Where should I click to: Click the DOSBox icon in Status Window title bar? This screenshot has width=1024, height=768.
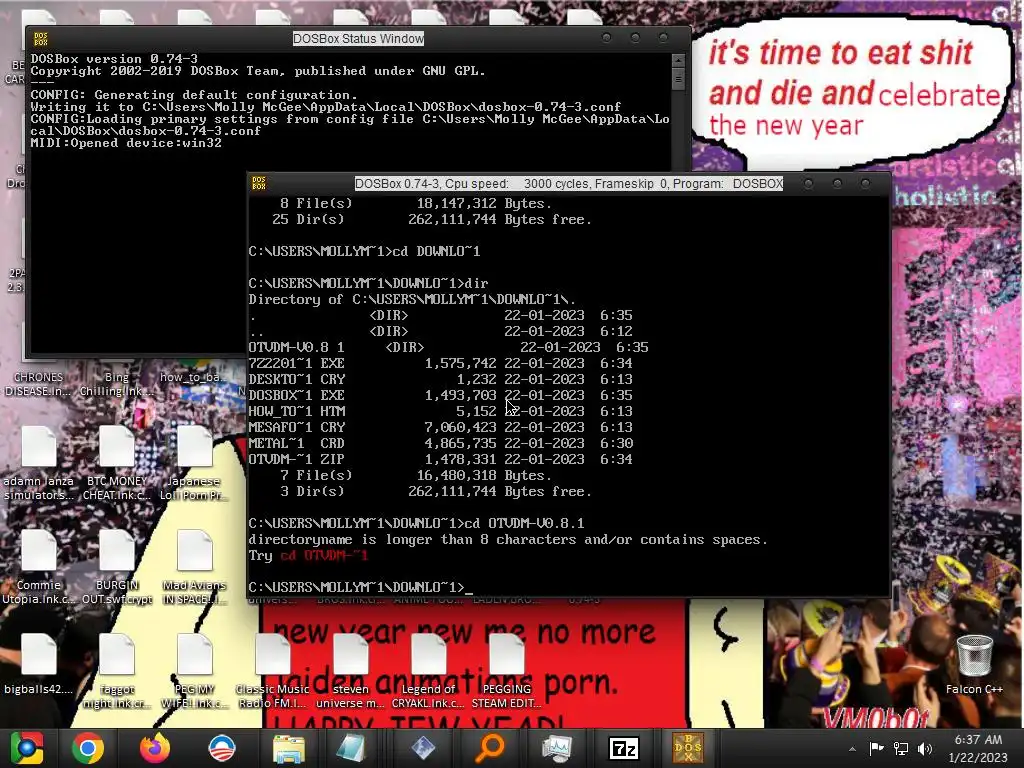40,39
